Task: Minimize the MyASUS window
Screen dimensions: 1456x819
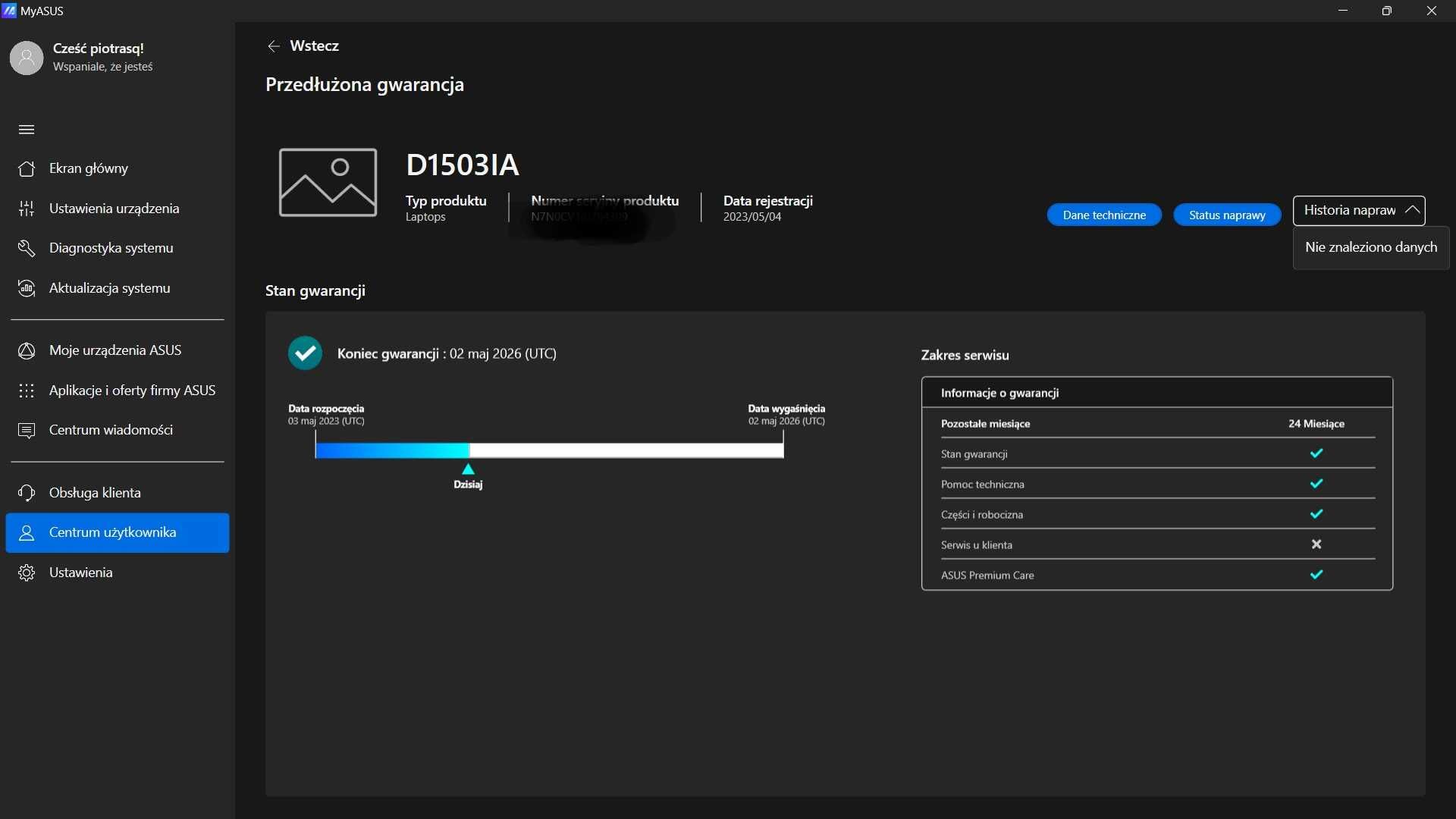Action: 1343,11
